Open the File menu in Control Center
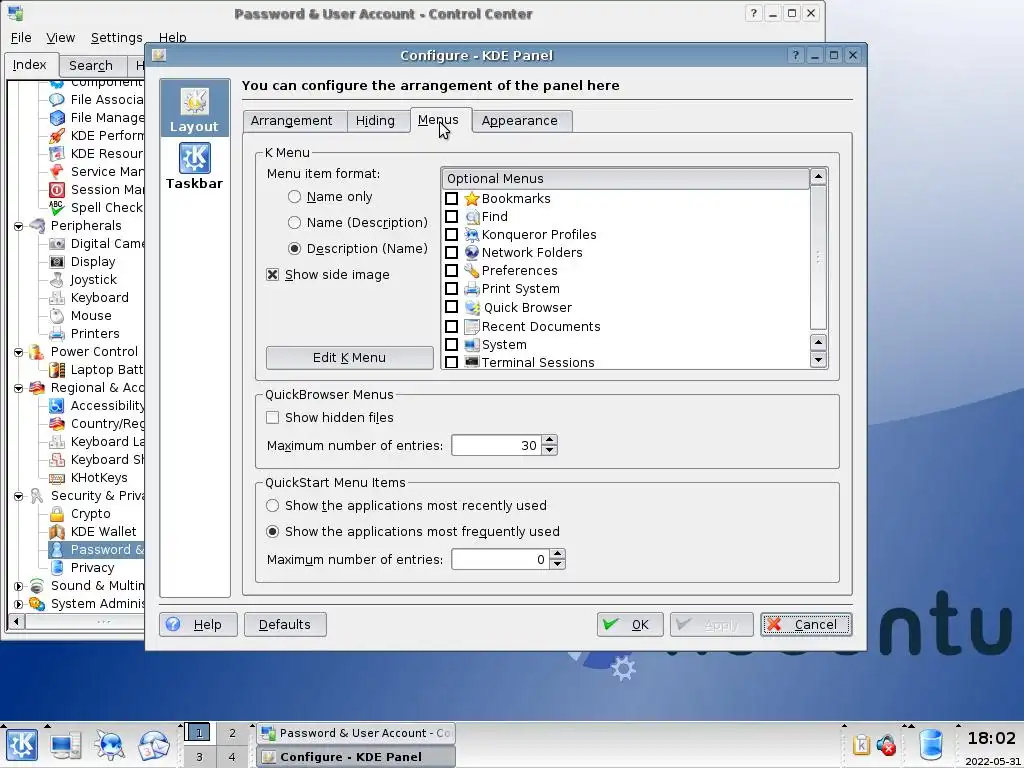The height and width of the screenshot is (768, 1024). click(21, 38)
